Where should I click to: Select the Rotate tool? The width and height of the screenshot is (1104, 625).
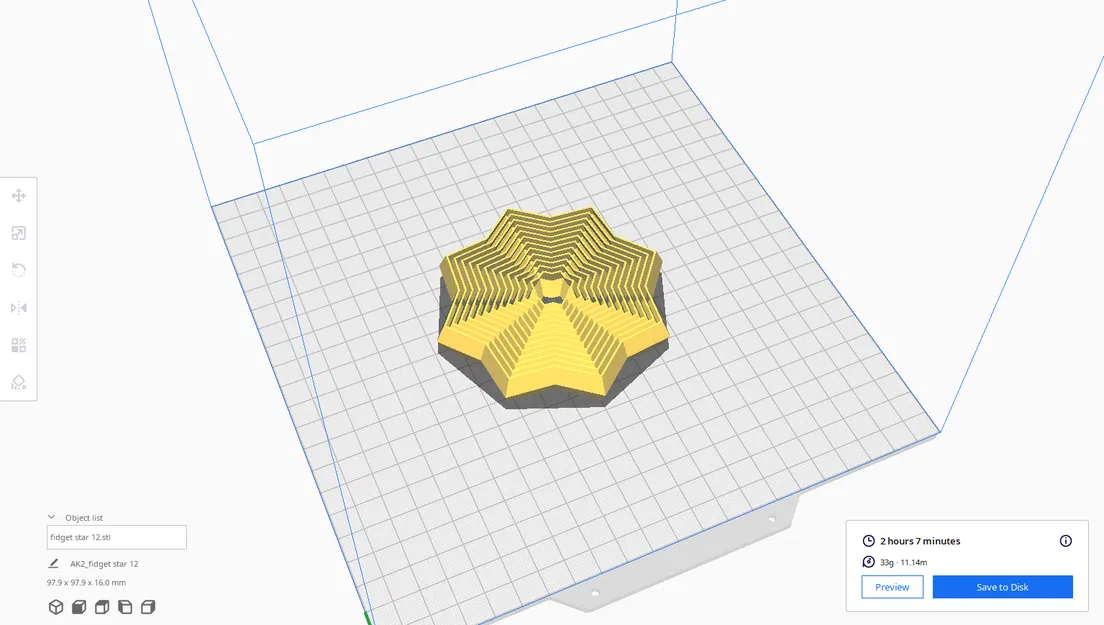coord(18,270)
